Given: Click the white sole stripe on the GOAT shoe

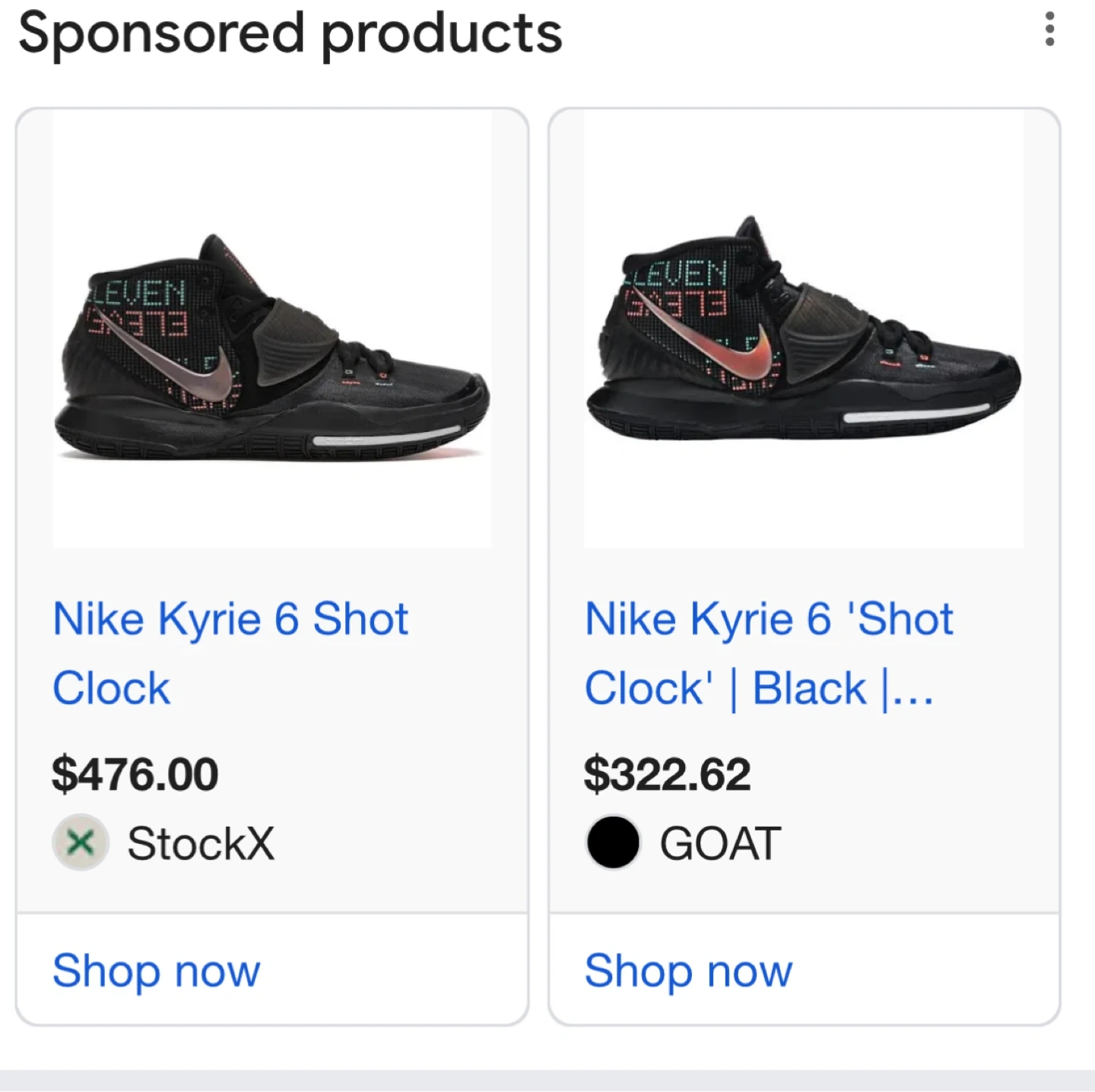Looking at the screenshot, I should coord(916,414).
